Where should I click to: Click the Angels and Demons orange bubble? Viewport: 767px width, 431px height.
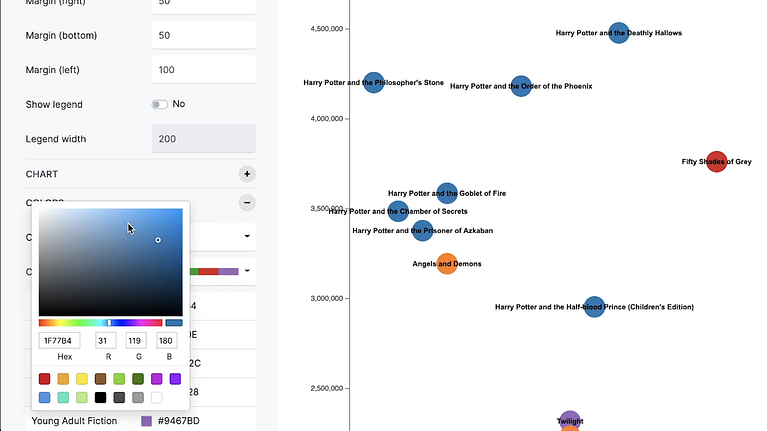point(447,264)
